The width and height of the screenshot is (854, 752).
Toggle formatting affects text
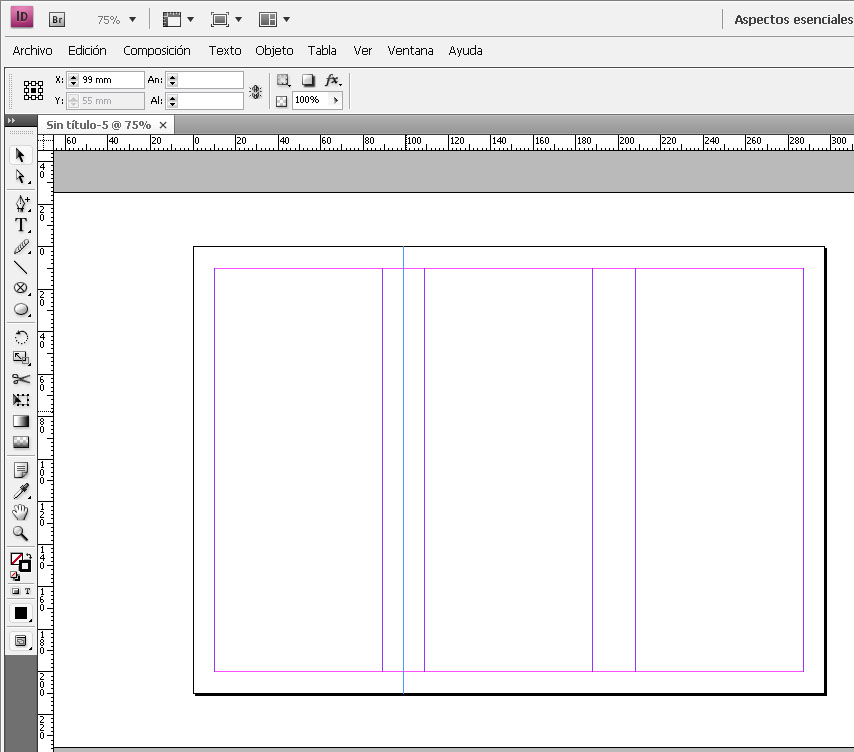[x=28, y=591]
